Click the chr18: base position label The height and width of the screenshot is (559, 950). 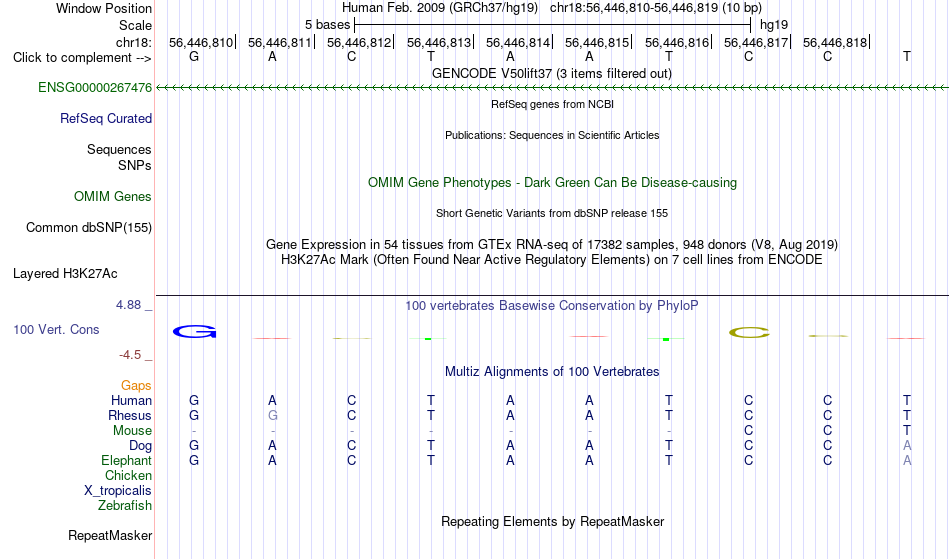coord(134,42)
